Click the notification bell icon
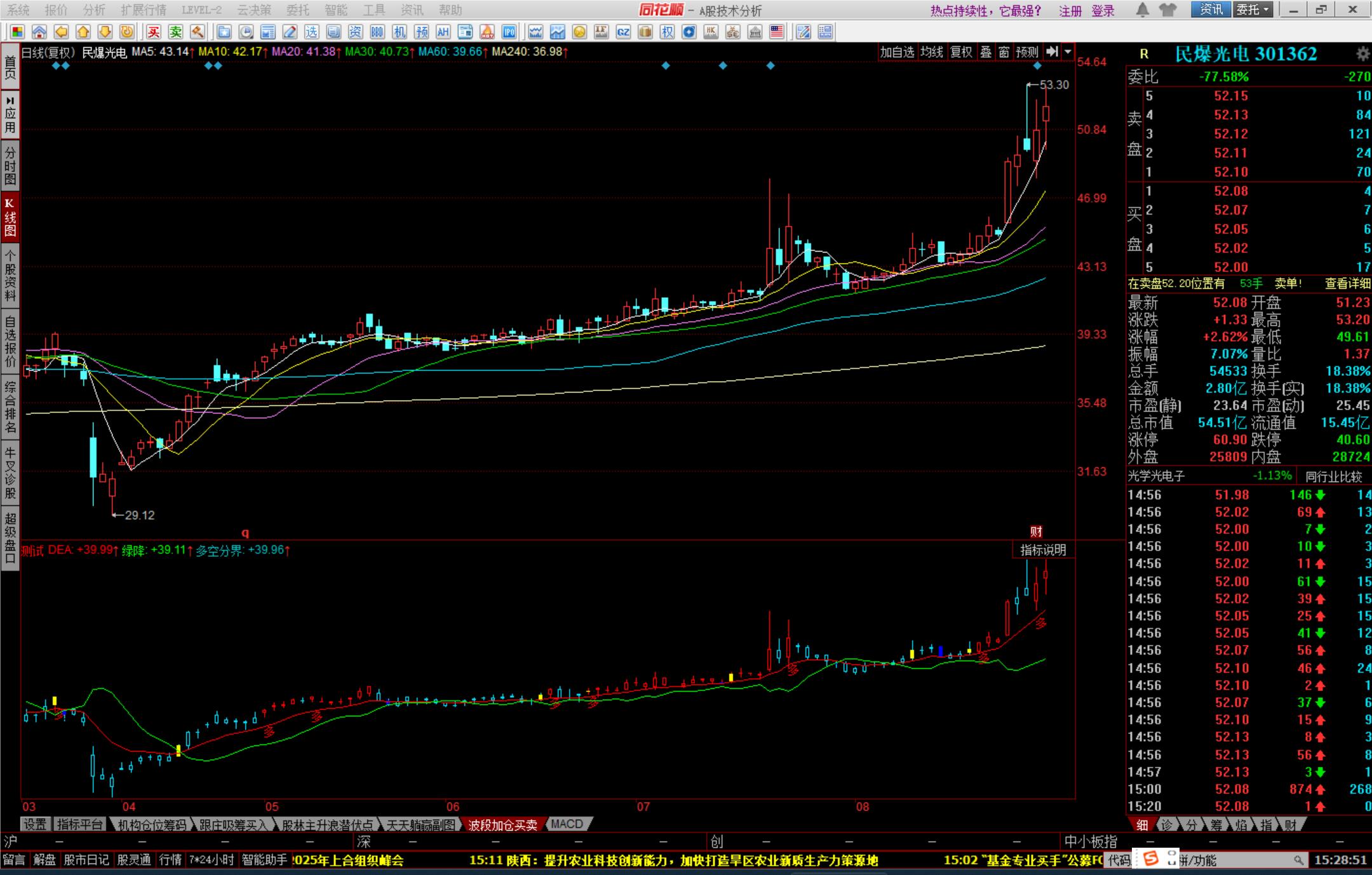1372x875 pixels. [1142, 10]
